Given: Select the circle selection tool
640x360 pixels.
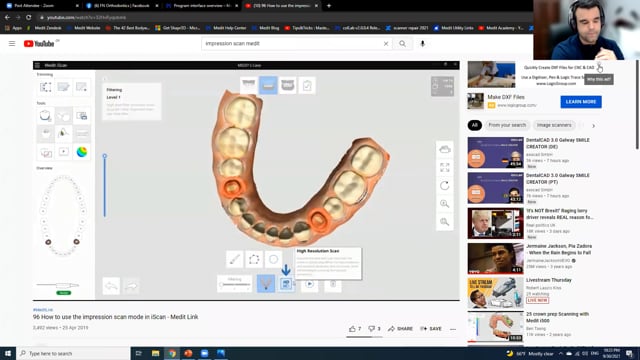Looking at the screenshot, I should [273, 259].
